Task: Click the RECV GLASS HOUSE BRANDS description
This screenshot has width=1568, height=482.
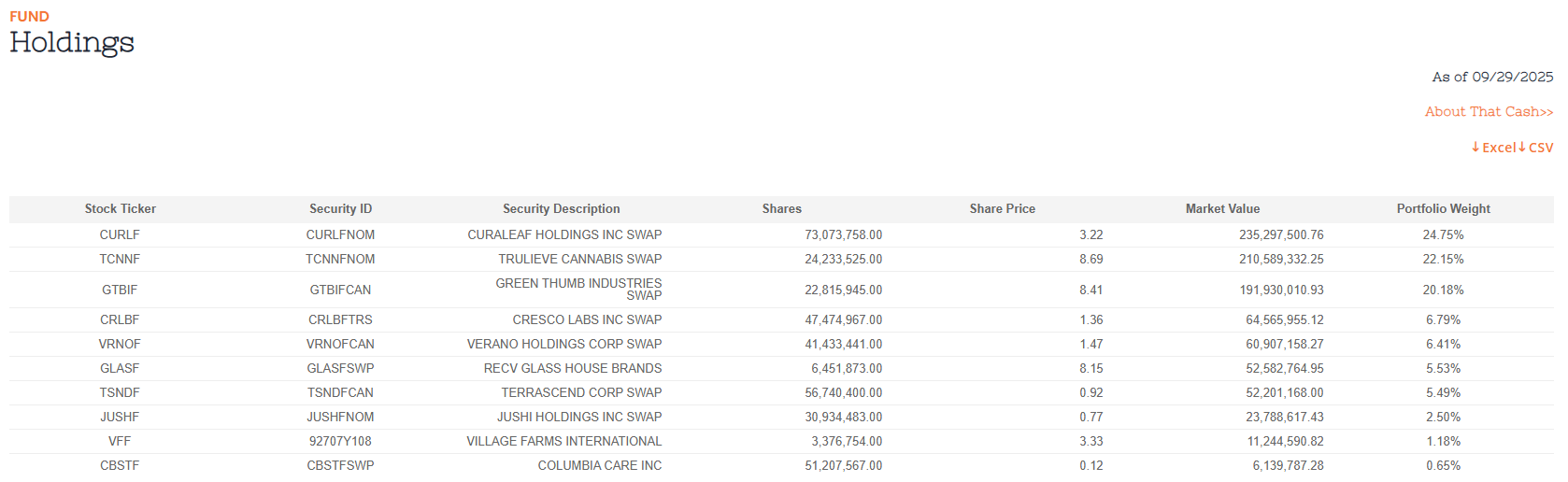Action: tap(572, 369)
